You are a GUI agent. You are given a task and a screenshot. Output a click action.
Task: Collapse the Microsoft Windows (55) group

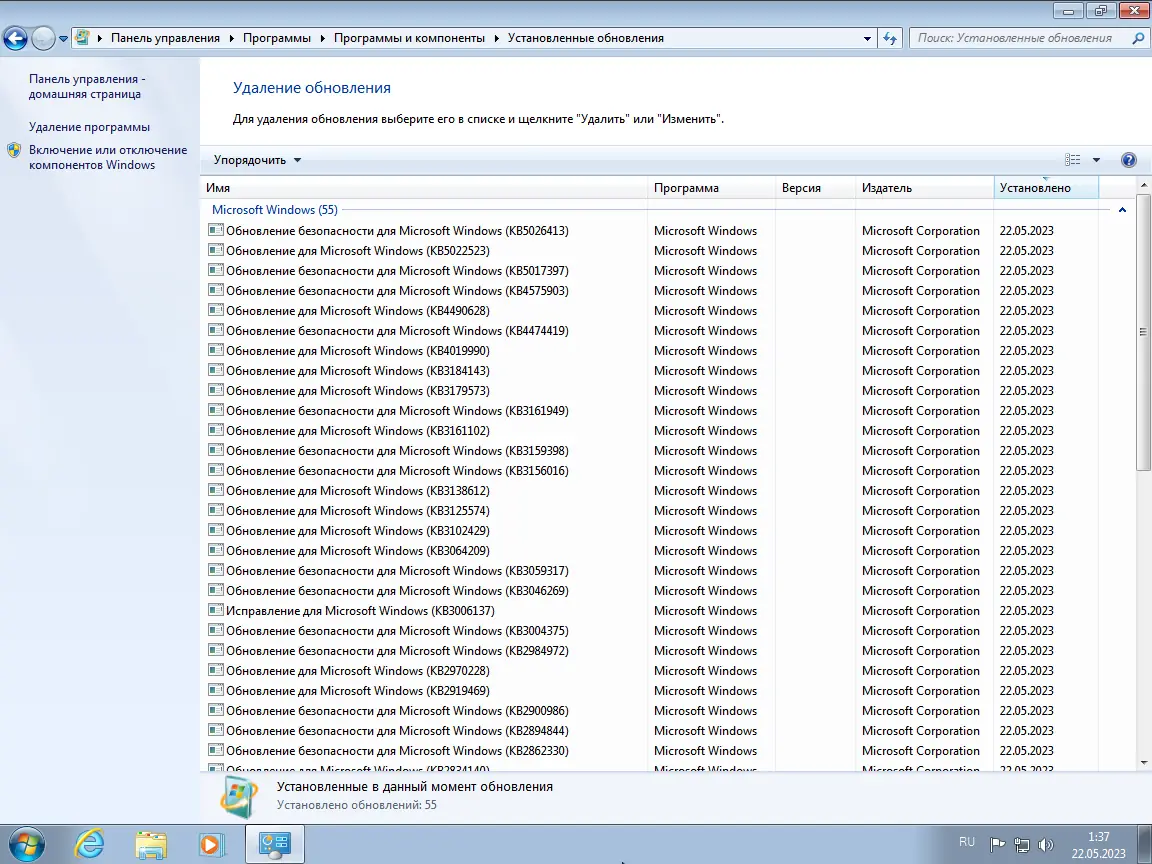coord(1122,210)
